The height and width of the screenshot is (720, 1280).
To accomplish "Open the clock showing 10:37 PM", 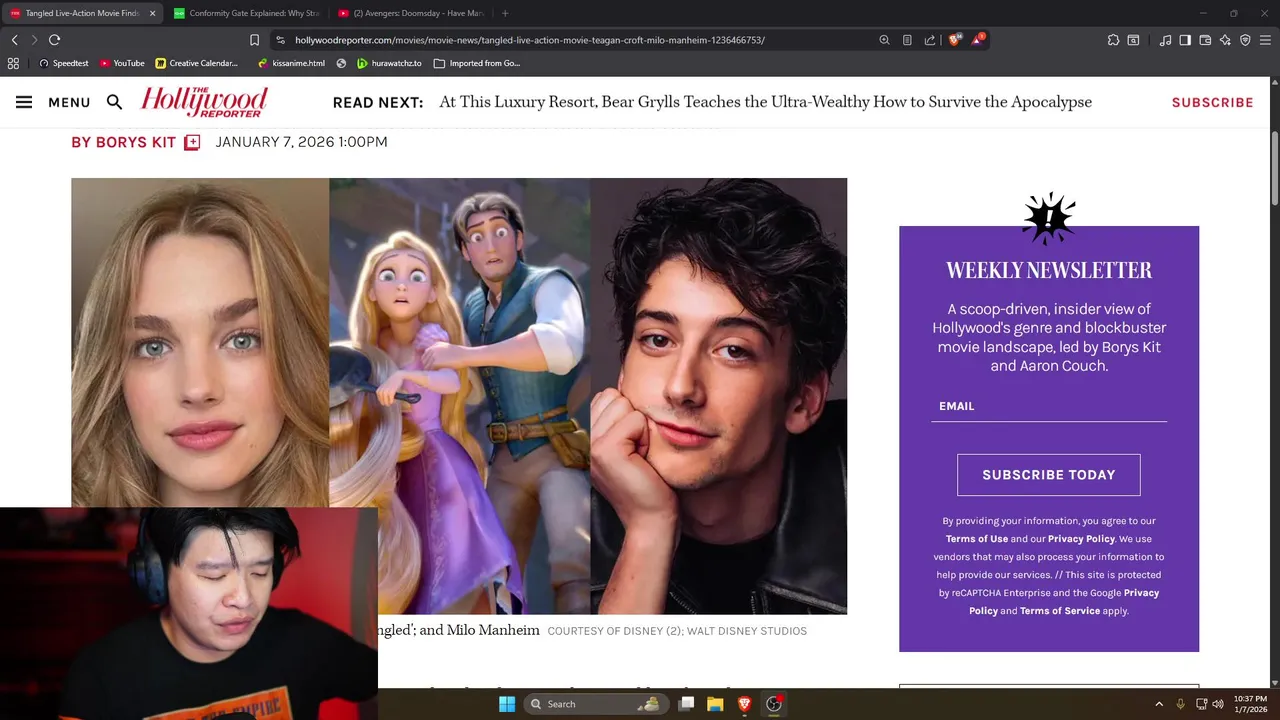I will tap(1250, 704).
